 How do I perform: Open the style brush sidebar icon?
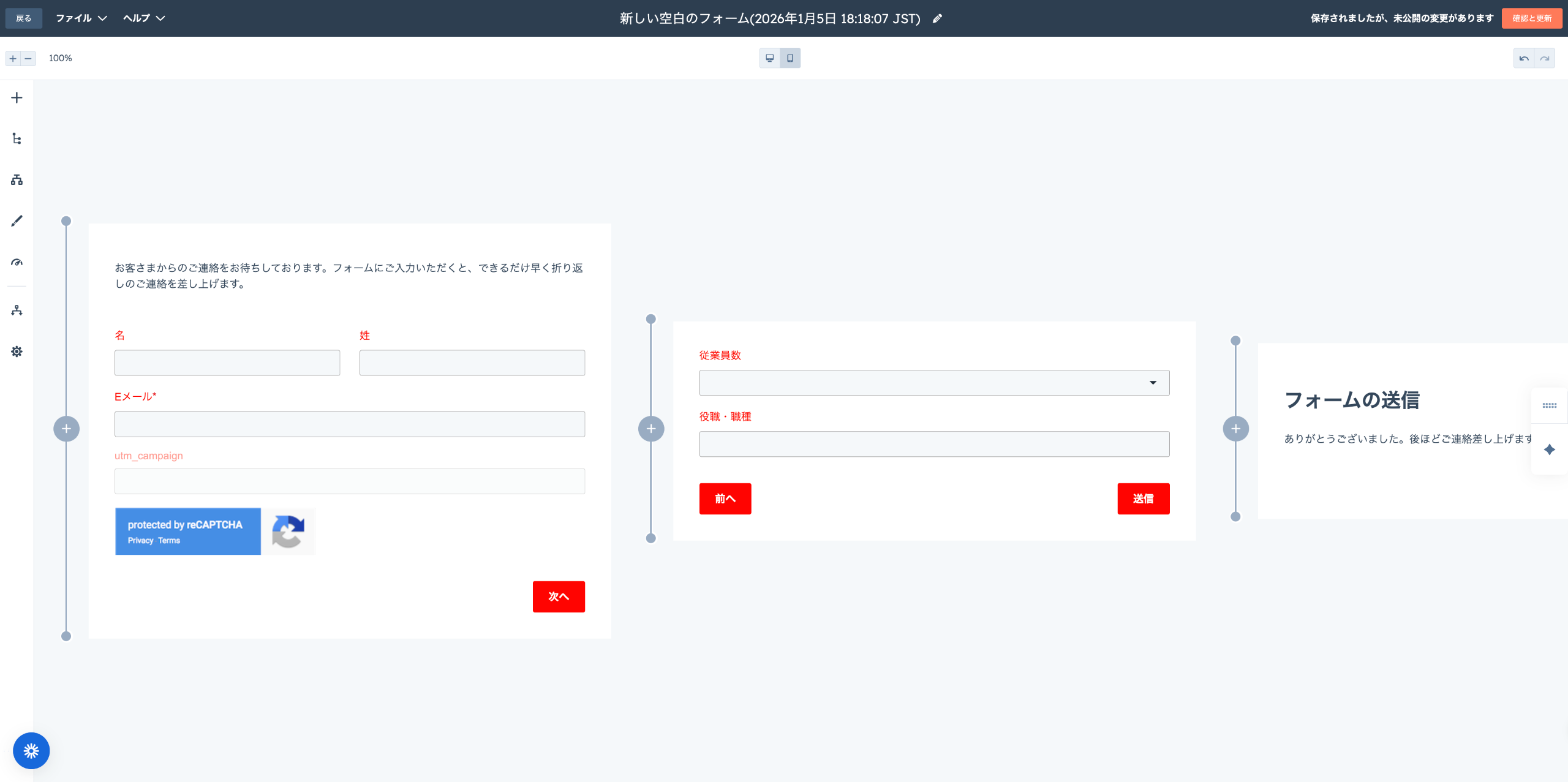[17, 221]
